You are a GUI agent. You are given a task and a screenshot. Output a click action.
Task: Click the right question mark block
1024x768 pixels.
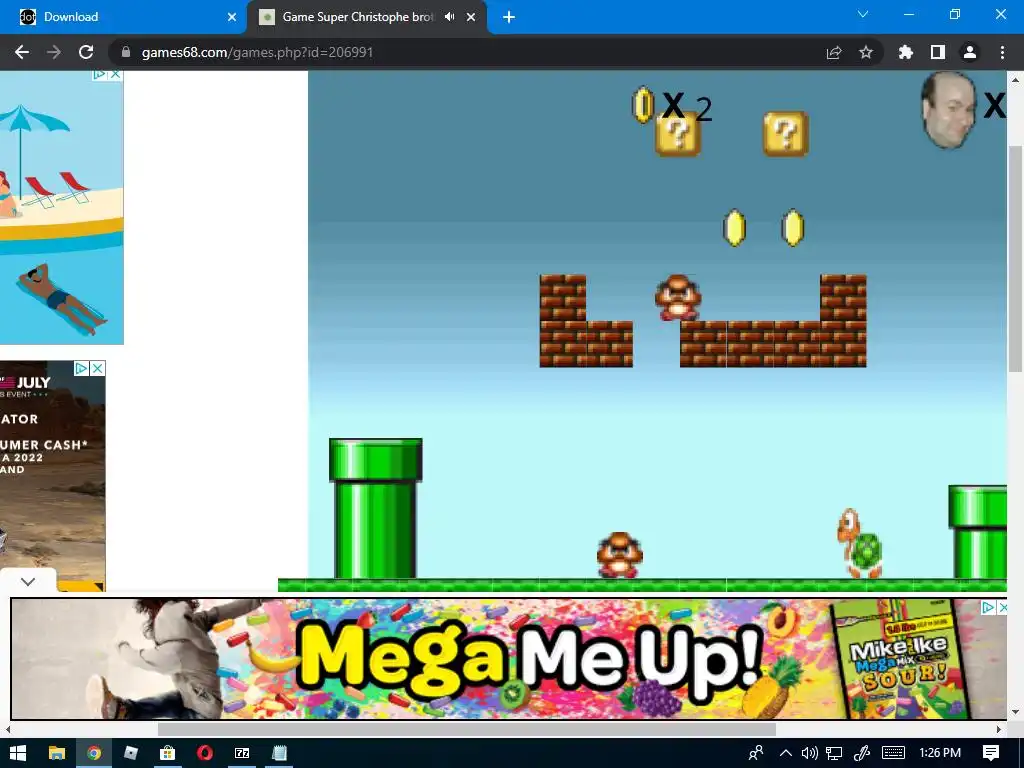786,134
